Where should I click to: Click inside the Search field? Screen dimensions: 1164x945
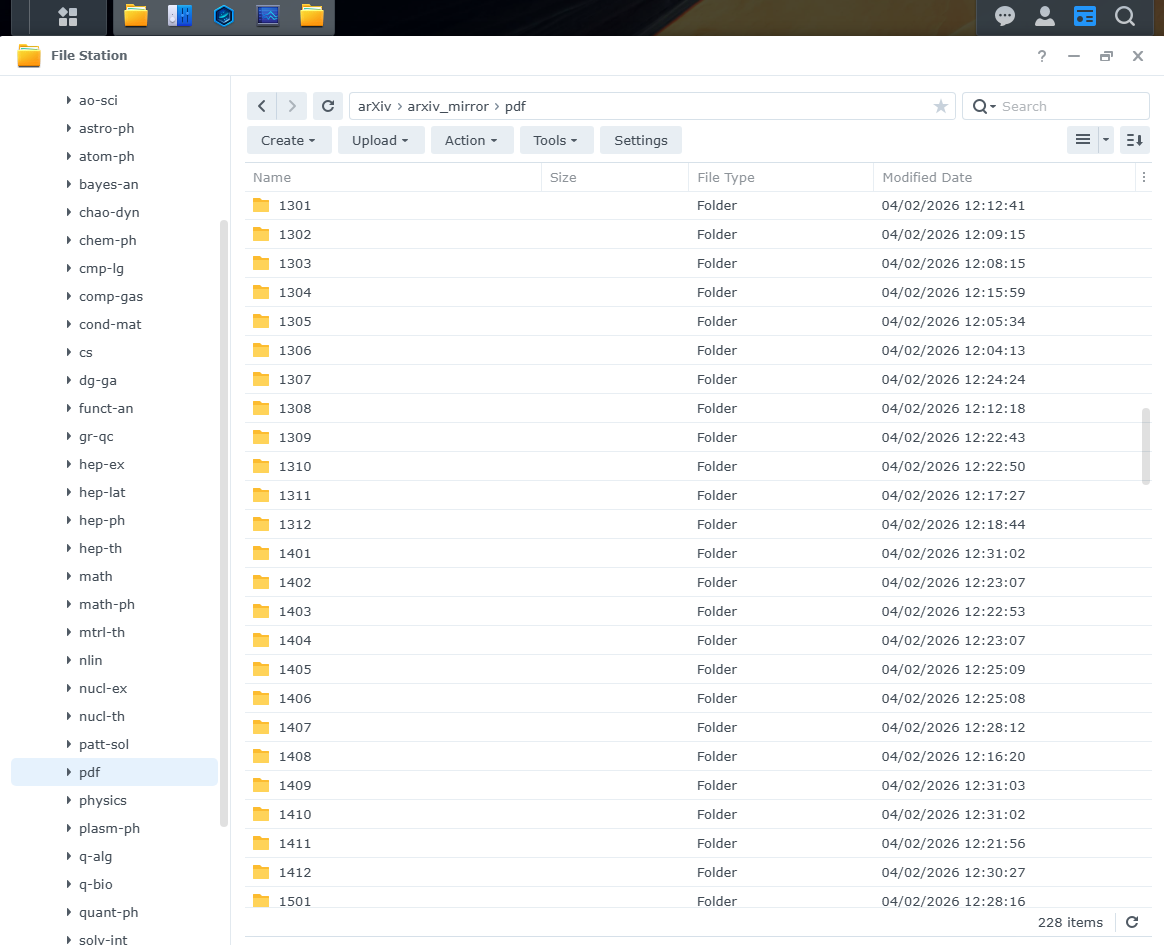point(1060,106)
